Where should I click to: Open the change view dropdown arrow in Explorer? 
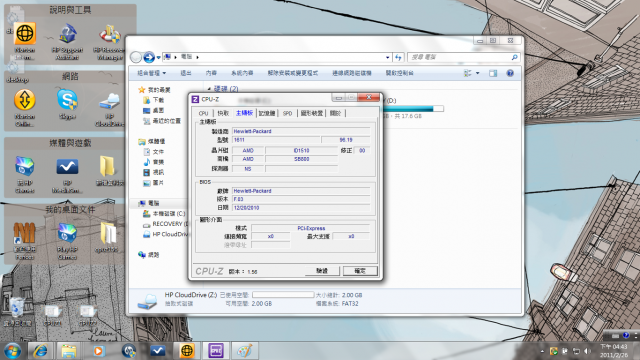click(478, 73)
